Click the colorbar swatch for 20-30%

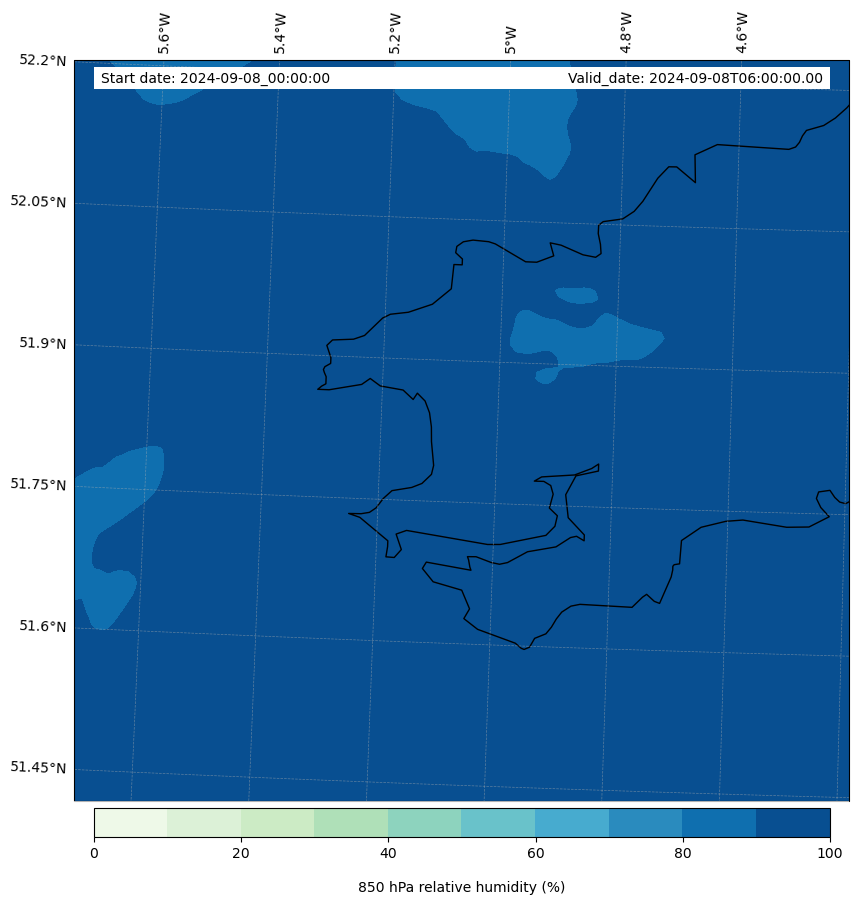278,823
